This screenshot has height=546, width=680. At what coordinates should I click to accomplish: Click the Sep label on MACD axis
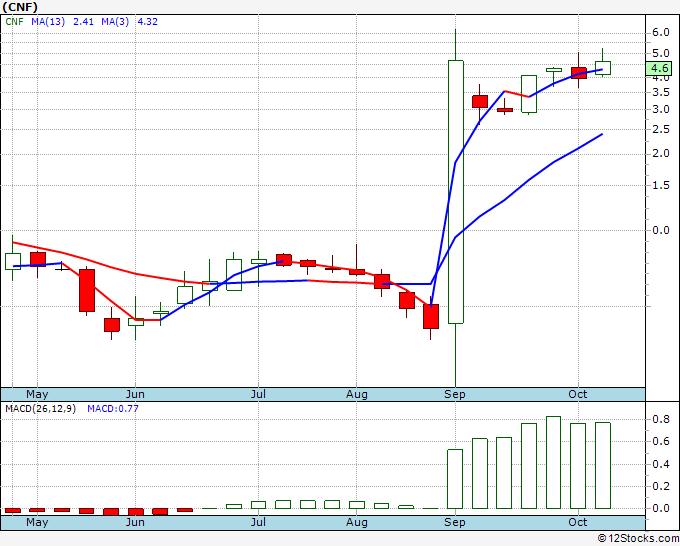coord(454,522)
